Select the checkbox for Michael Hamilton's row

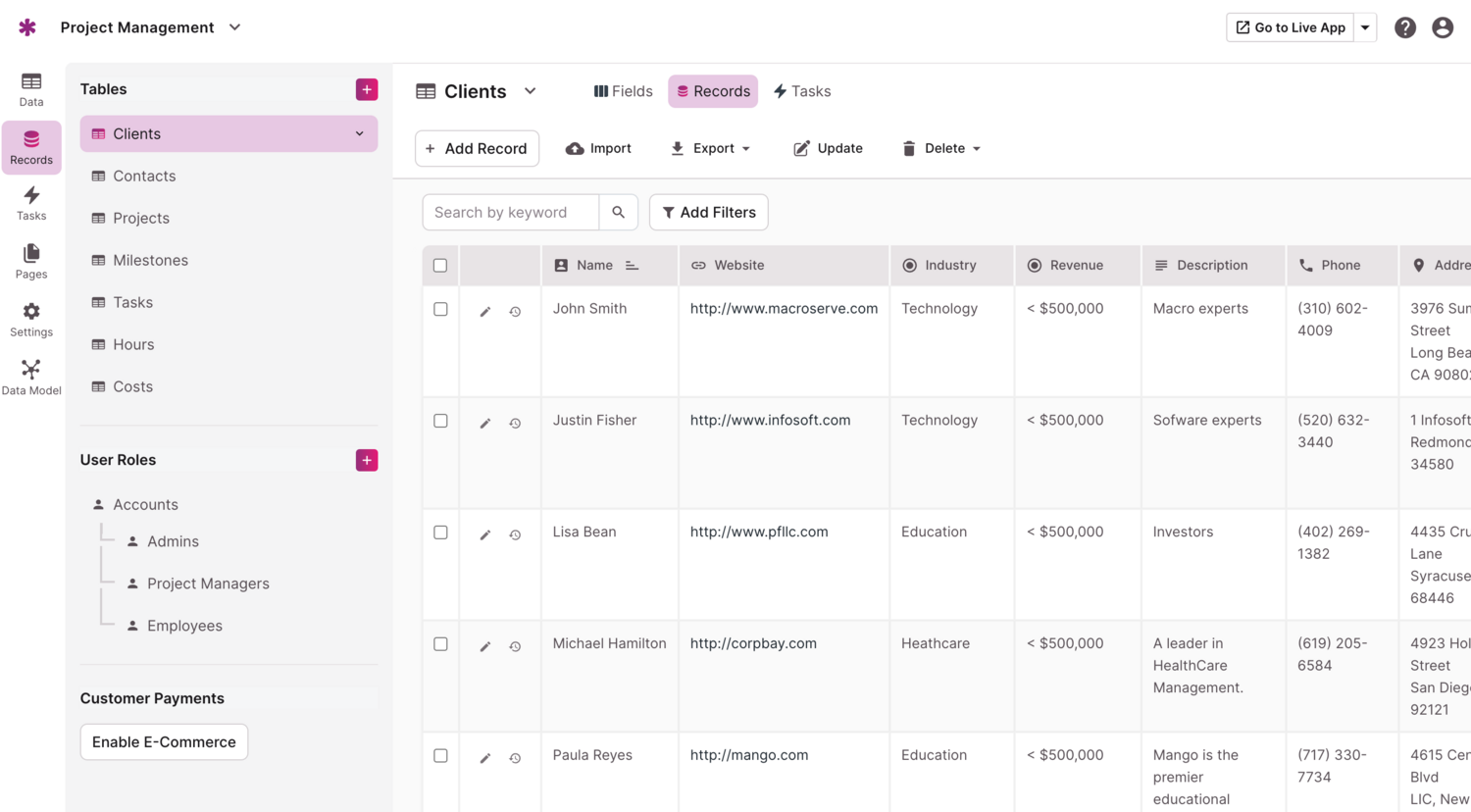pos(440,643)
